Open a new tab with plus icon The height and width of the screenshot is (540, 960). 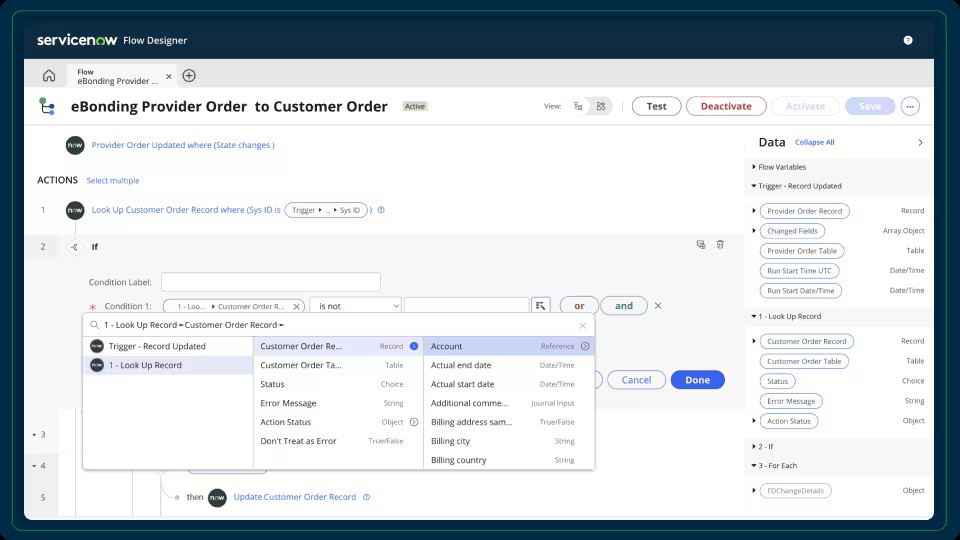pos(189,76)
